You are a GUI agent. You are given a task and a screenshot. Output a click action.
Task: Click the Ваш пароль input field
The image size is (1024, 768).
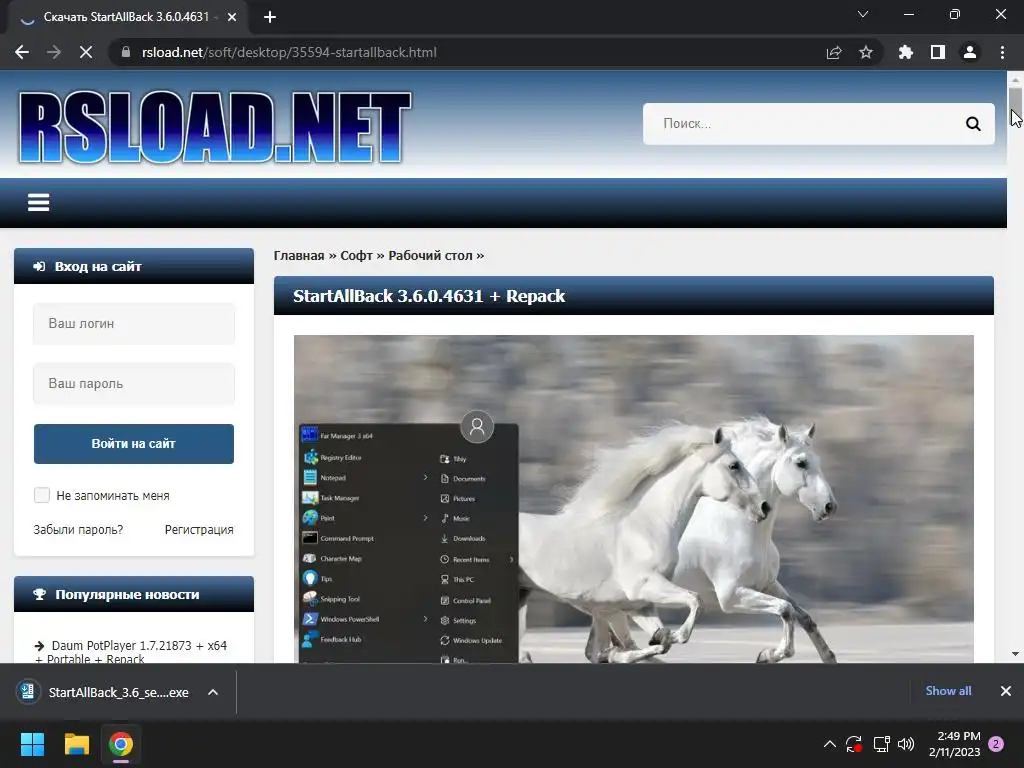134,383
